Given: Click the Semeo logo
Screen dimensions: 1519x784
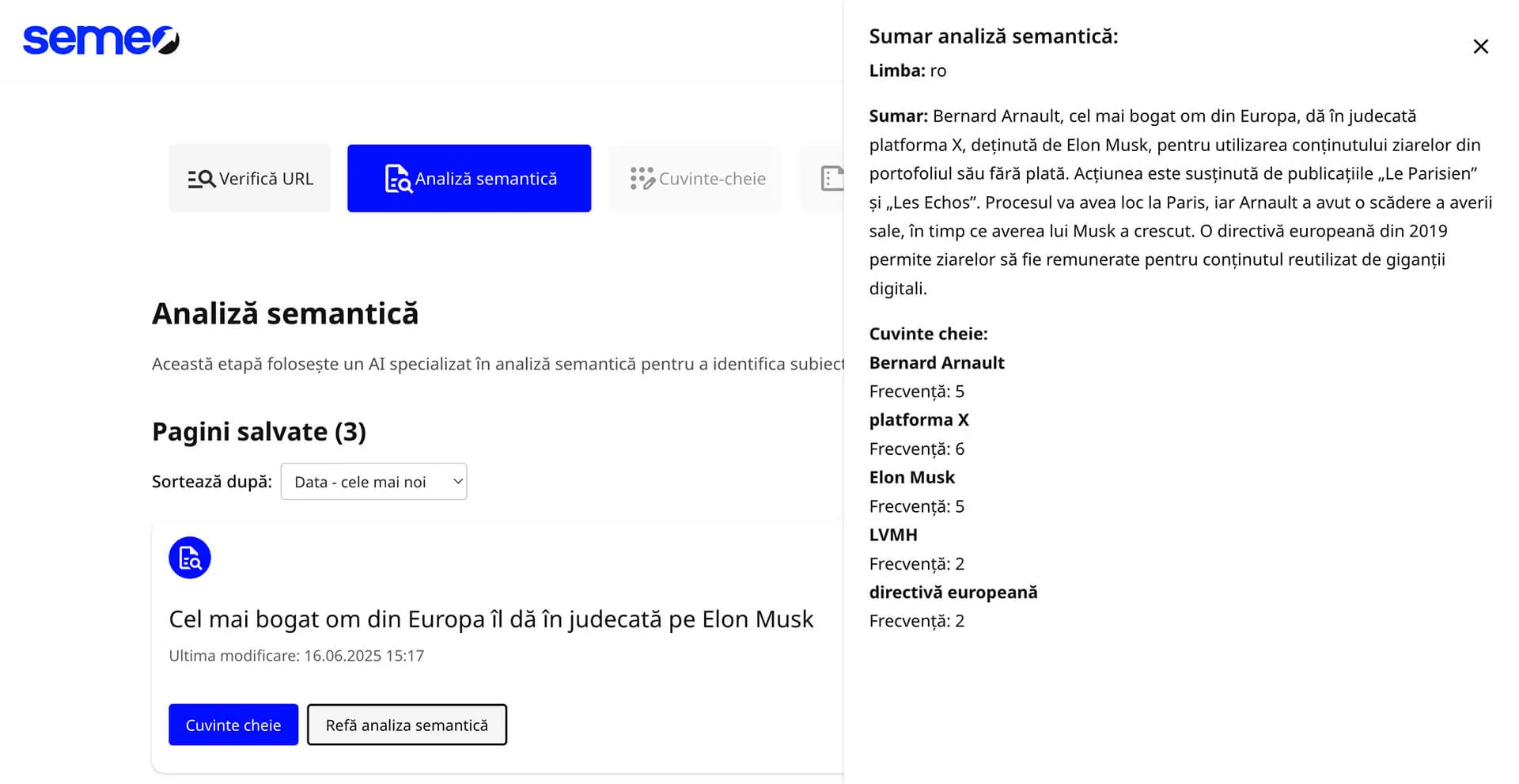Looking at the screenshot, I should coord(101,40).
